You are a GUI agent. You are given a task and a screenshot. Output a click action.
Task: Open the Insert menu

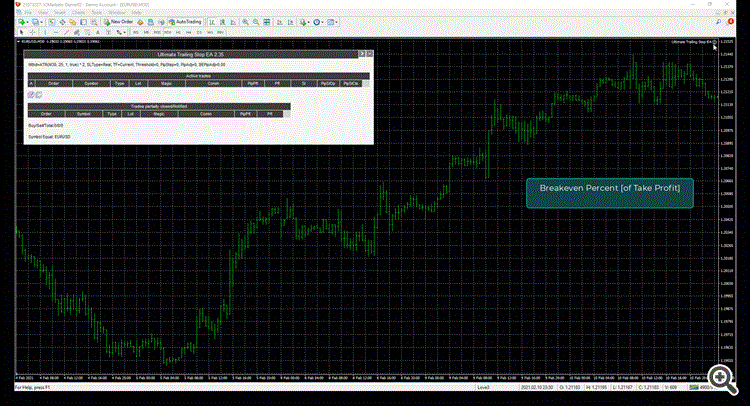60,12
